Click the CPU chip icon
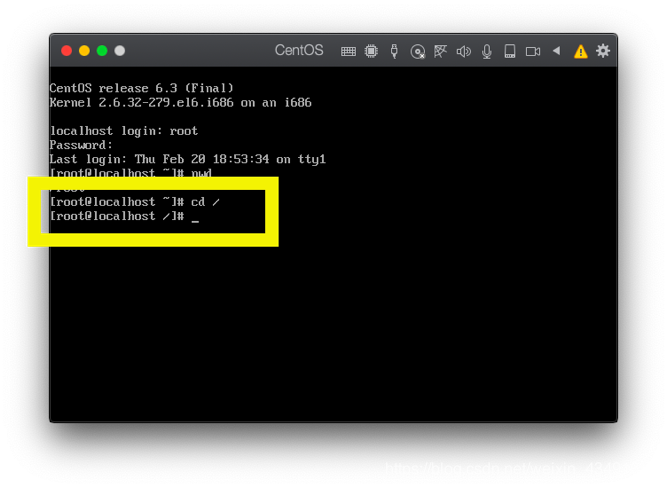 point(371,51)
